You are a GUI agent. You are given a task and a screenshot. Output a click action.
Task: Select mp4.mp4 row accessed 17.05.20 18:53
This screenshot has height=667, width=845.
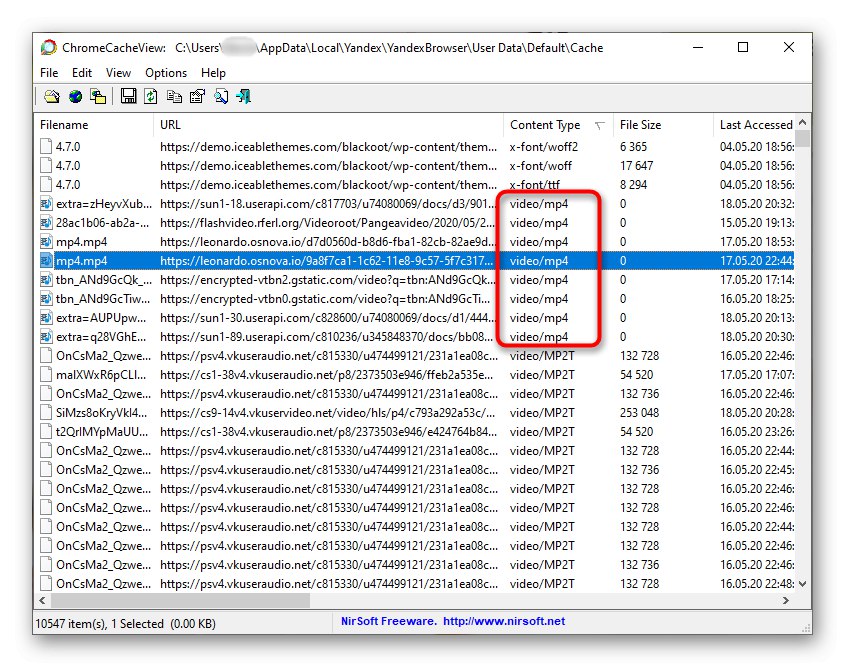(x=414, y=242)
